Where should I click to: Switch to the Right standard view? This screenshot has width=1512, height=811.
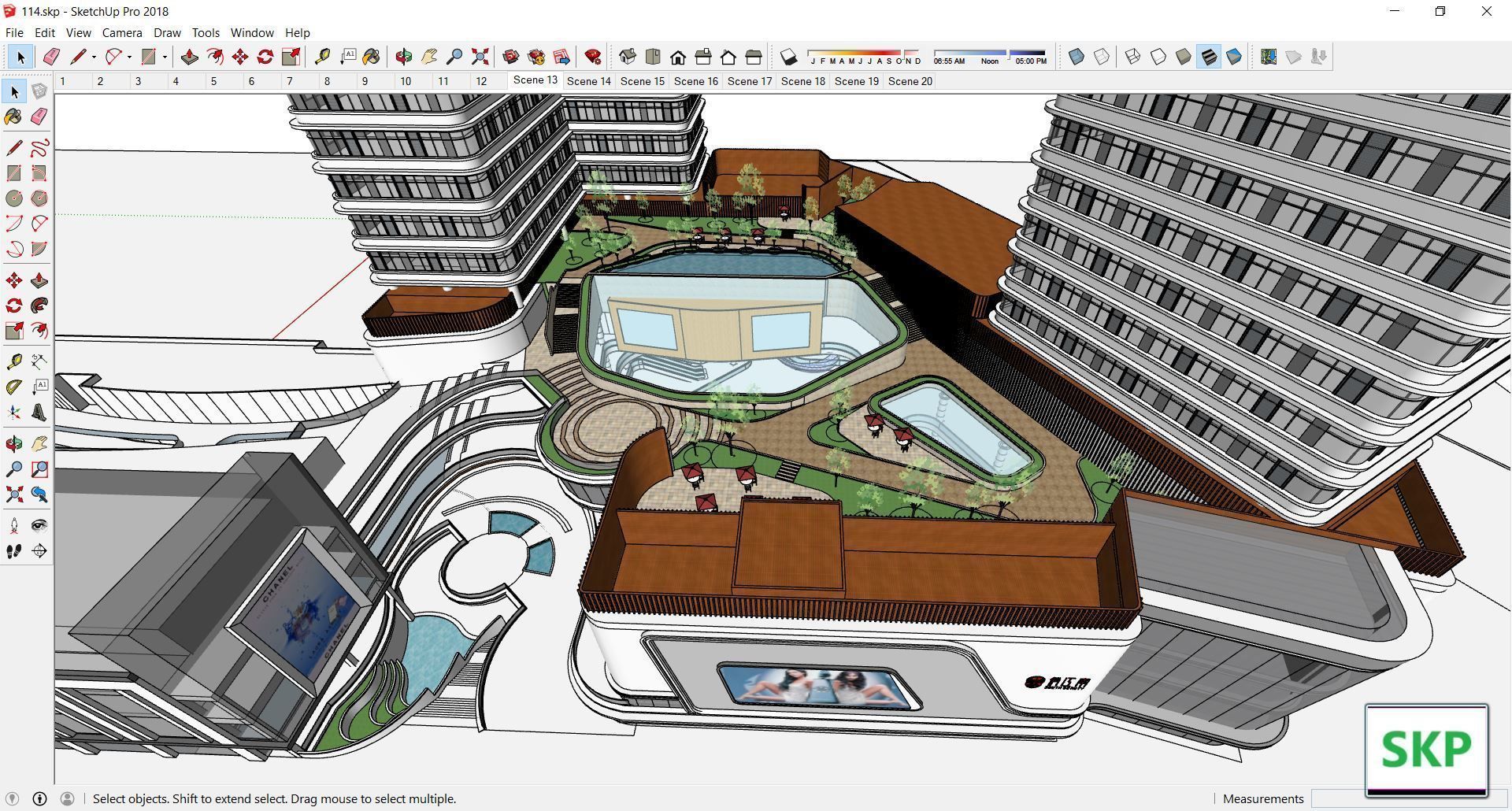(x=703, y=57)
